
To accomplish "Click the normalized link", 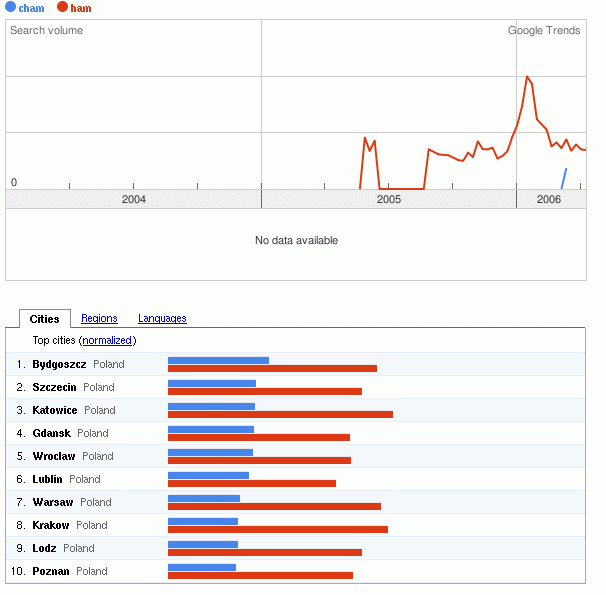I will 108,341.
